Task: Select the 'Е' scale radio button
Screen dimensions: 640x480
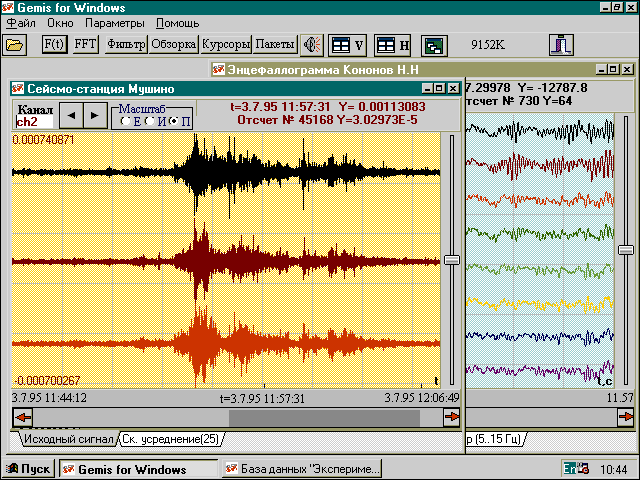Action: coord(125,121)
